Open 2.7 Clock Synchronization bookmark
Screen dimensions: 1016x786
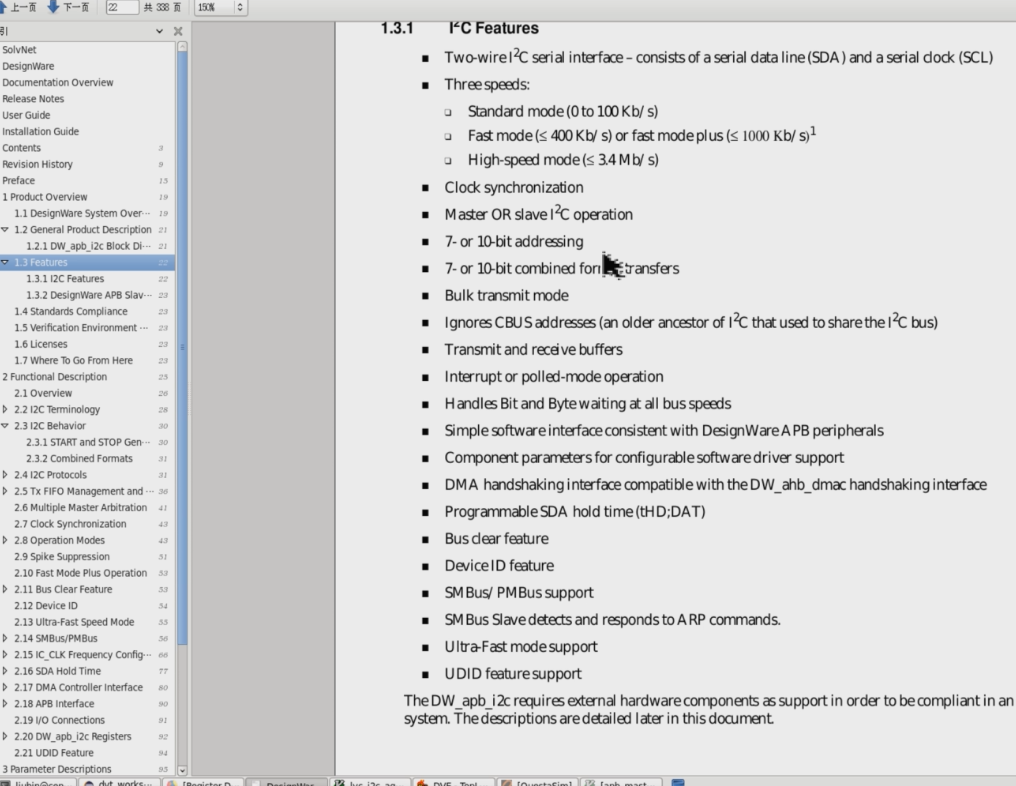coord(70,524)
